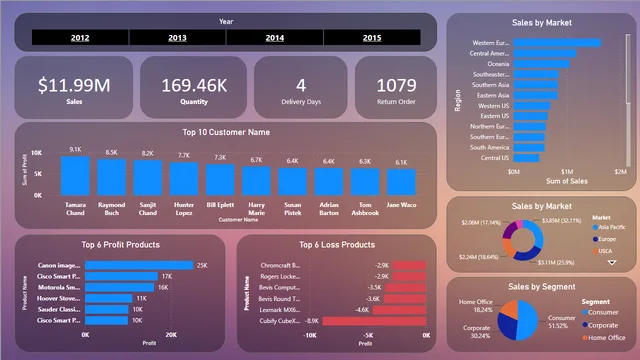
Task: Click the Home Office 18.24% pie slice
Action: pyautogui.click(x=509, y=309)
